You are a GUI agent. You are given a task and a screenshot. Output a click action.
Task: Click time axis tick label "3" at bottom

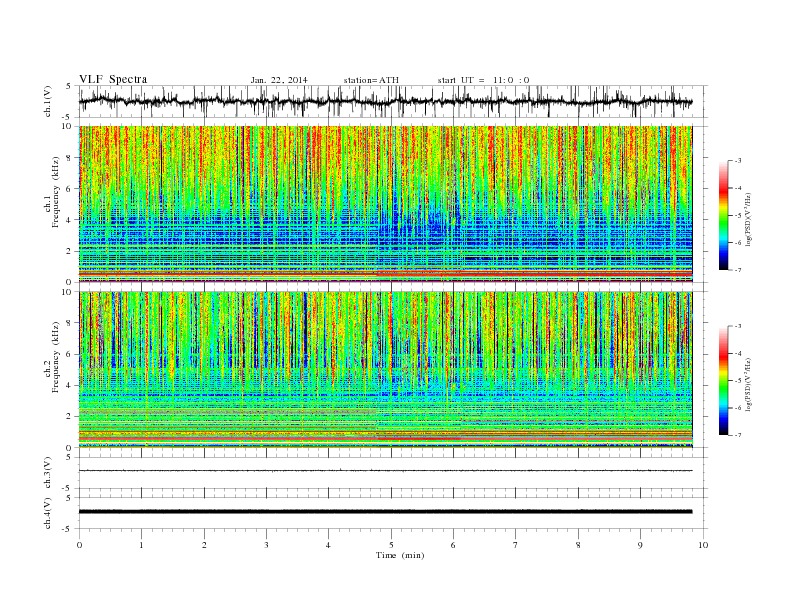266,545
